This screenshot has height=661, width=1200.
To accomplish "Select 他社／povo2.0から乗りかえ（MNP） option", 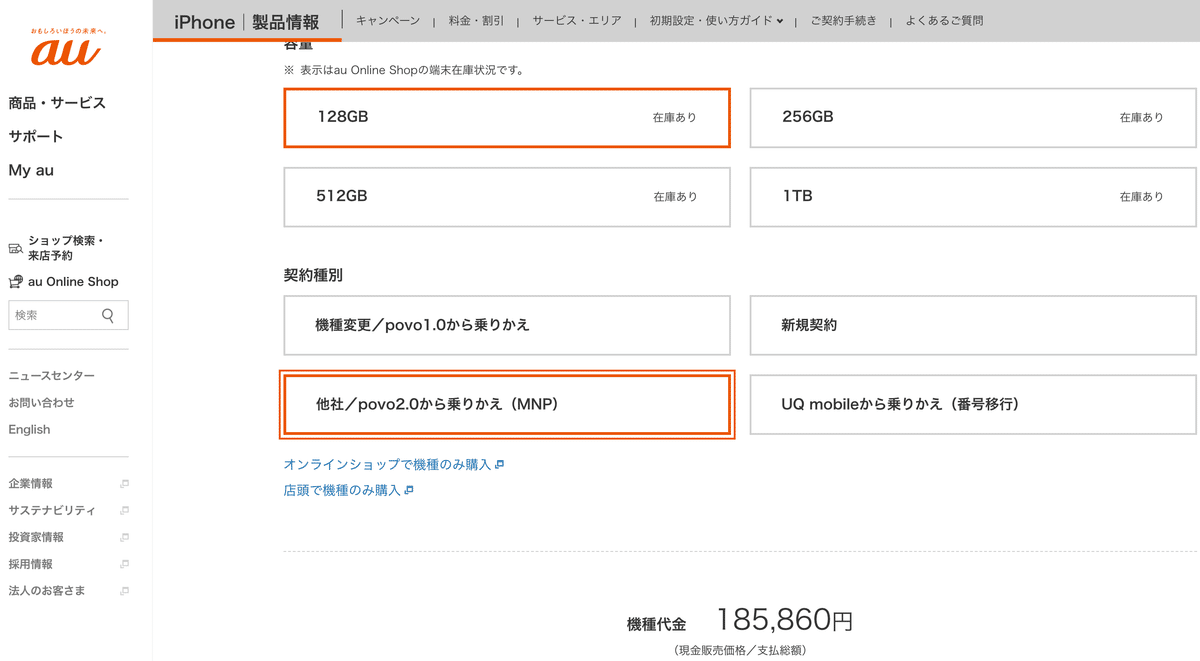I will click(507, 405).
